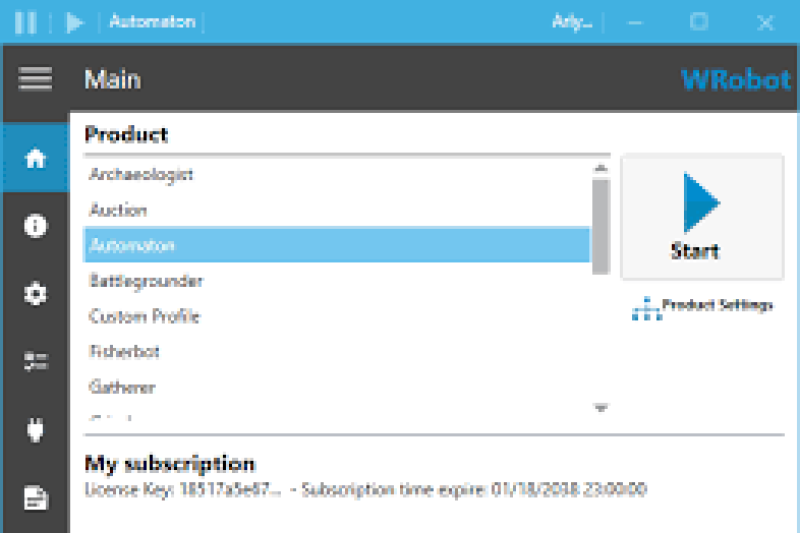Open settings gear in sidebar
The width and height of the screenshot is (800, 533).
coord(35,294)
